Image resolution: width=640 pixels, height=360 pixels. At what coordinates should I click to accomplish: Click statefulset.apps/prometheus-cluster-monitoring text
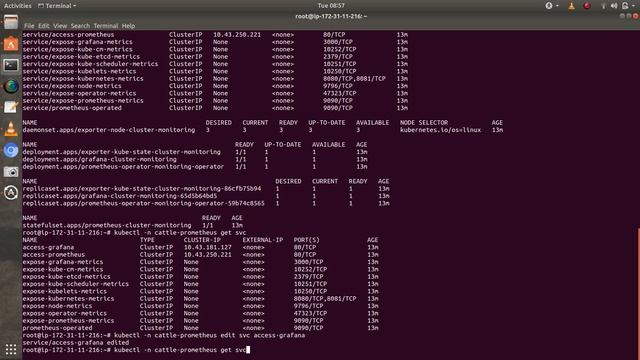pyautogui.click(x=107, y=226)
